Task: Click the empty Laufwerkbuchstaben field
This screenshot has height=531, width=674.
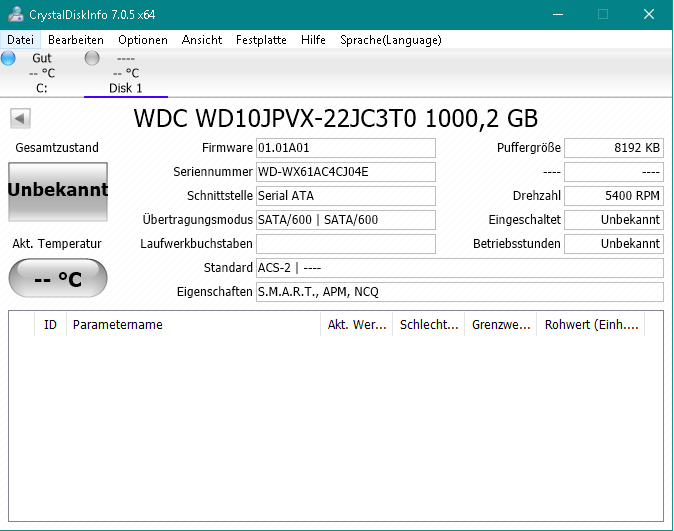Action: click(346, 244)
